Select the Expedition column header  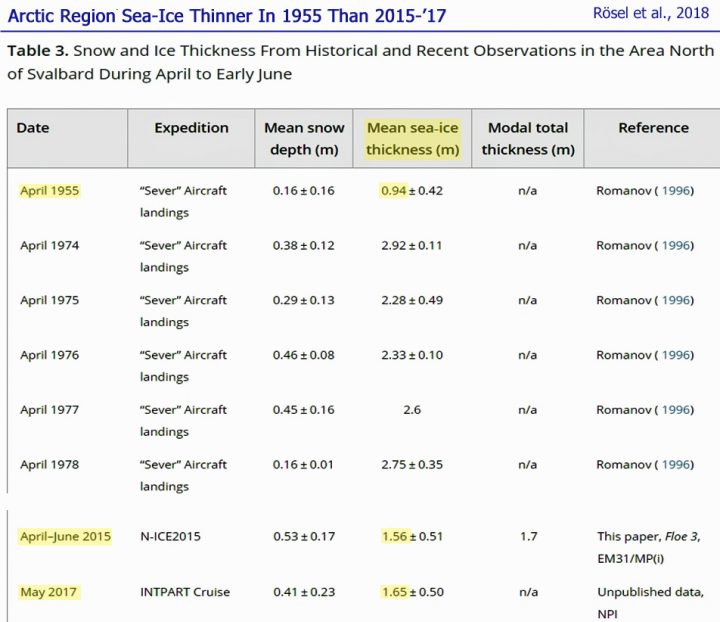click(191, 128)
